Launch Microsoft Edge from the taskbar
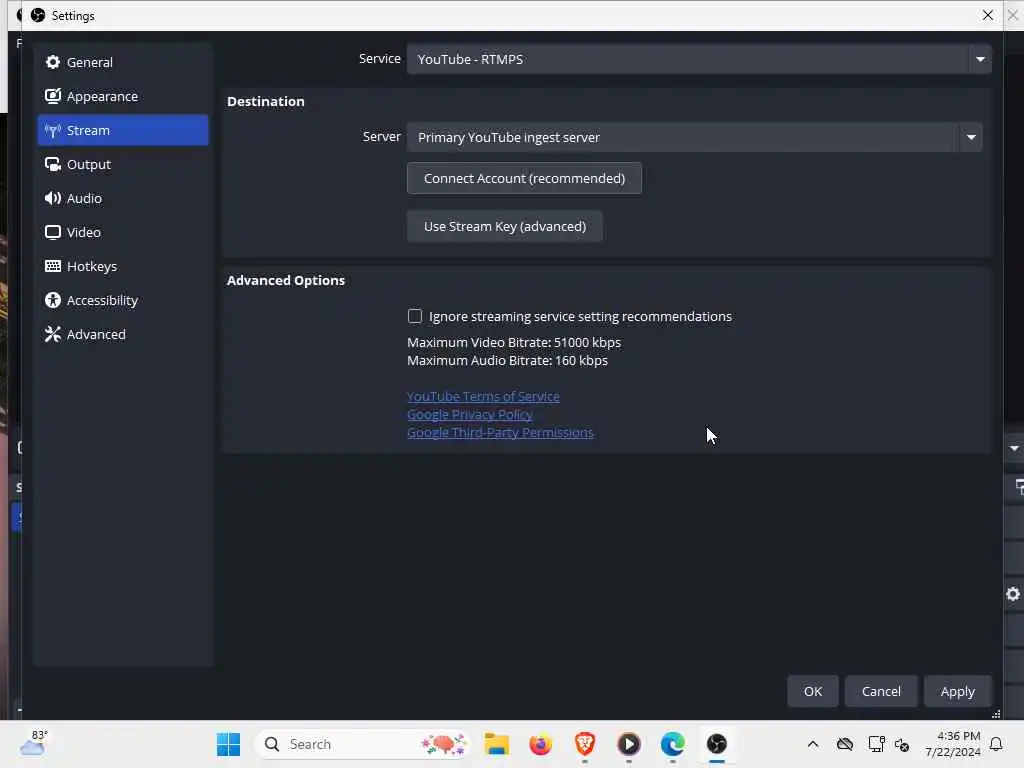Viewport: 1024px width, 768px height. click(673, 744)
